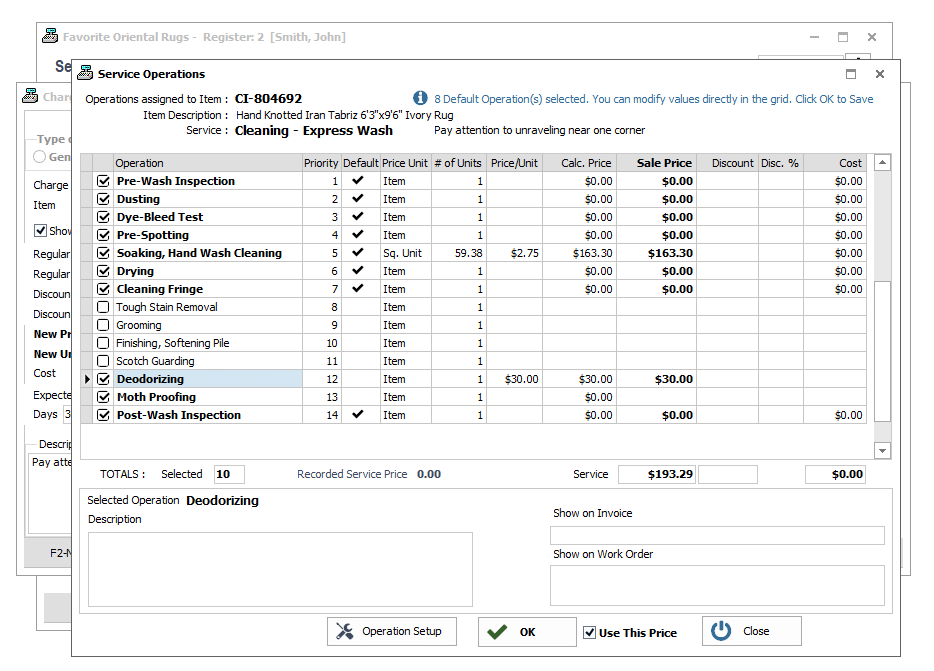The height and width of the screenshot is (671, 934).
Task: Click the Show on Work Order field
Action: click(717, 585)
